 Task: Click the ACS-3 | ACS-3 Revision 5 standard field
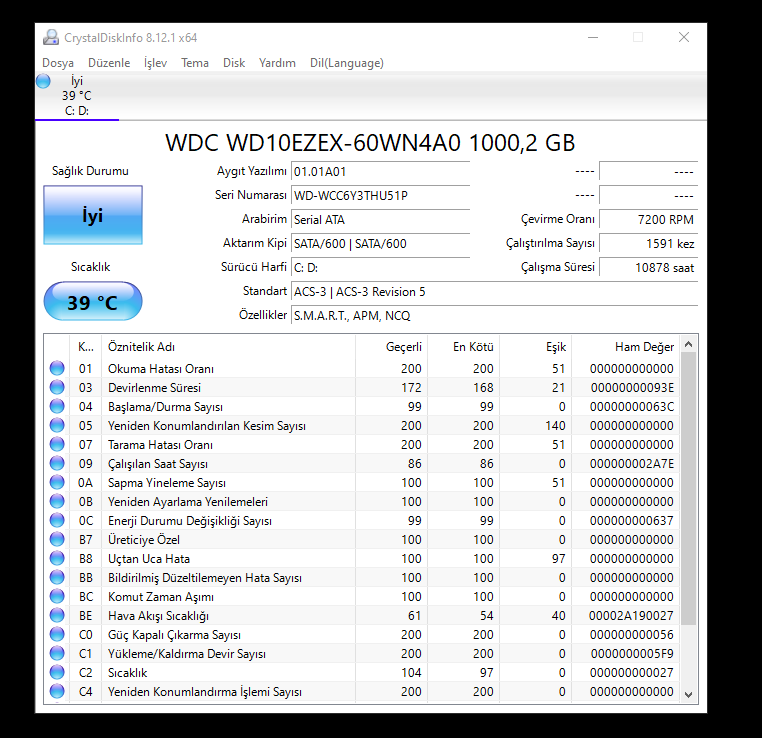pyautogui.click(x=494, y=292)
